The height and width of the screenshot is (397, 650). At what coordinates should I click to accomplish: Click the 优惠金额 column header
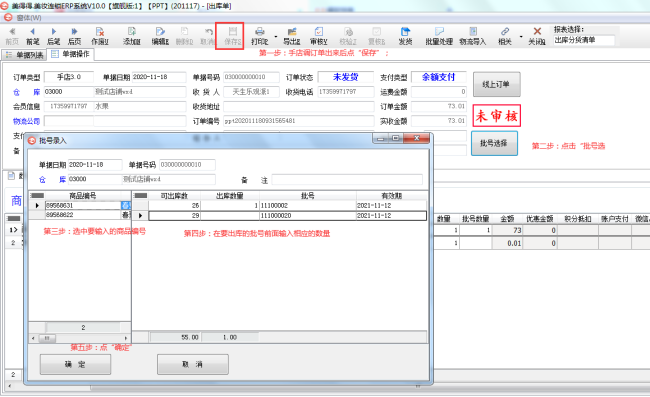click(540, 218)
